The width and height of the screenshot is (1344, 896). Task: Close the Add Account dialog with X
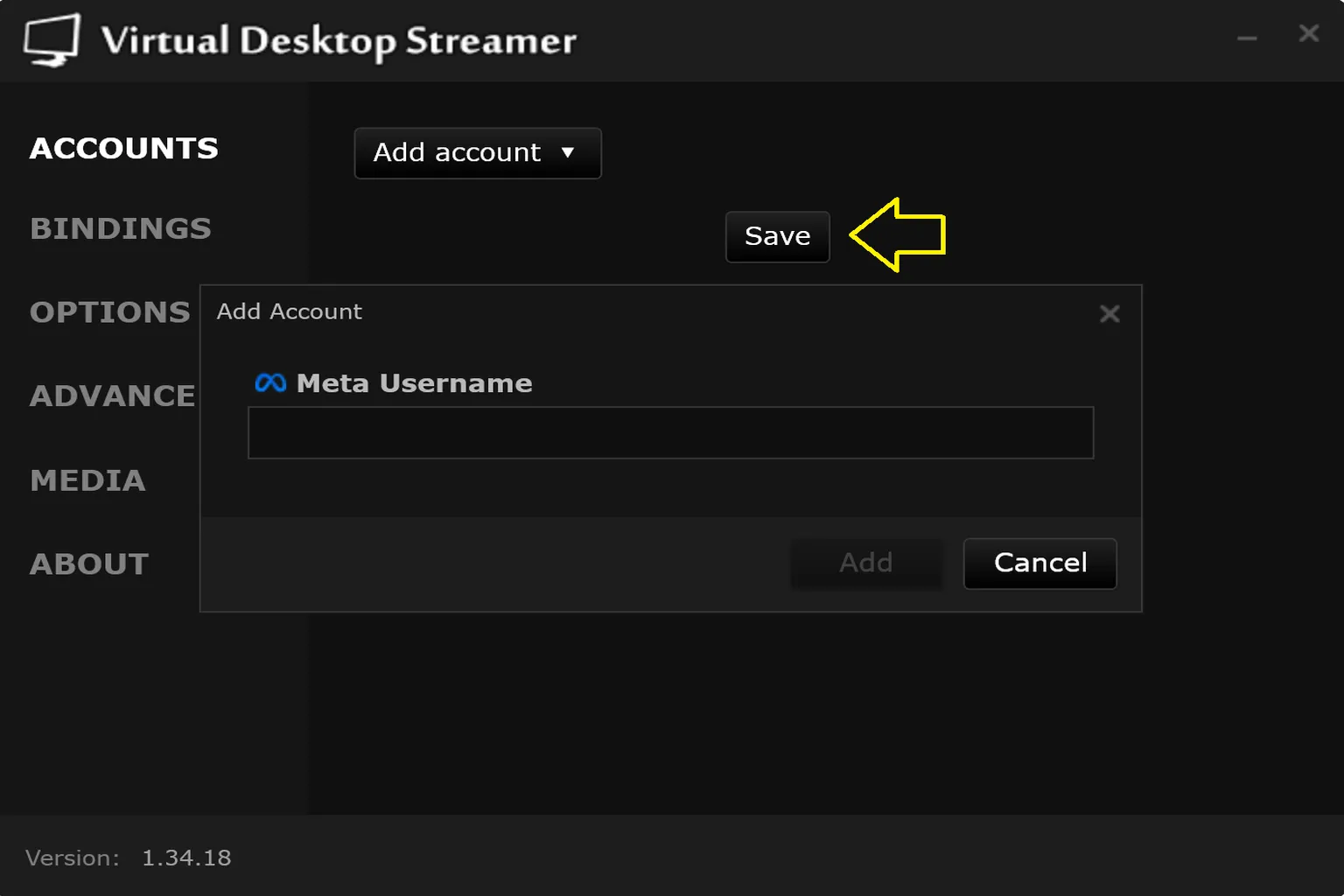1109,314
